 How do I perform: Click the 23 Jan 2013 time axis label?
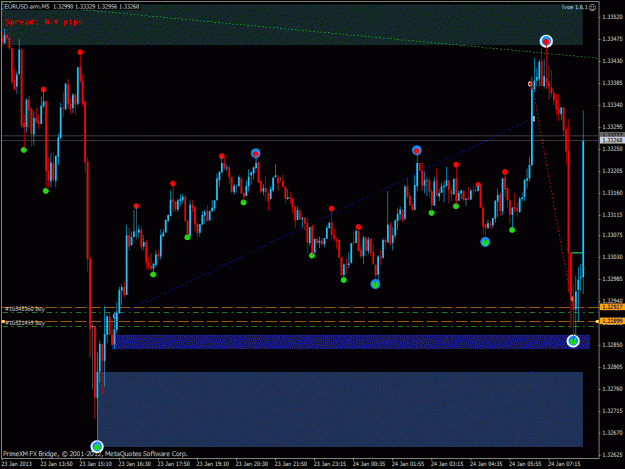(x=17, y=464)
